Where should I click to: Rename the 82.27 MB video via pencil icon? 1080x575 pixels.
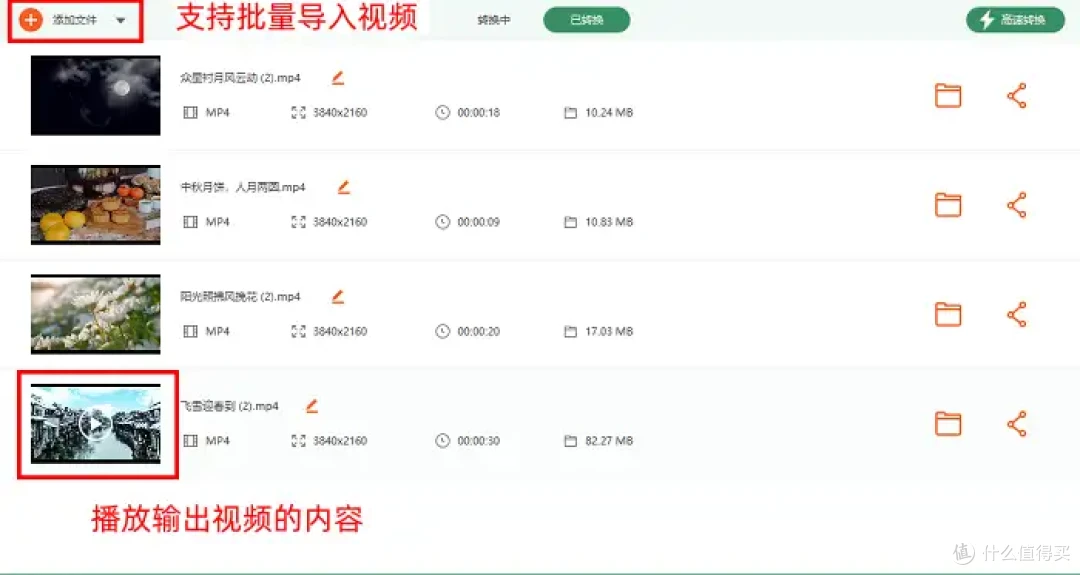coord(312,406)
